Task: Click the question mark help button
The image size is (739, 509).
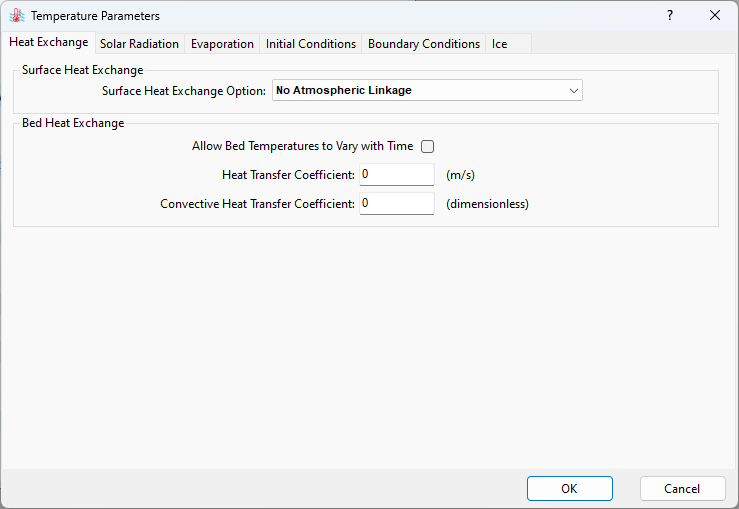Action: tap(670, 16)
